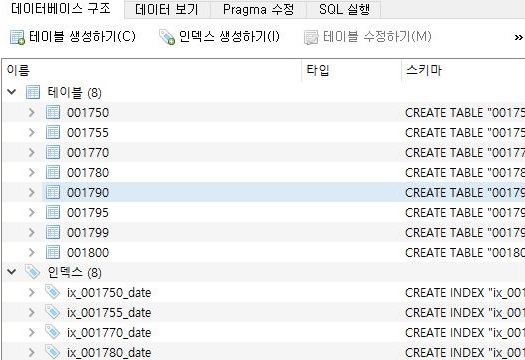Click the 타입 column header

[352, 70]
